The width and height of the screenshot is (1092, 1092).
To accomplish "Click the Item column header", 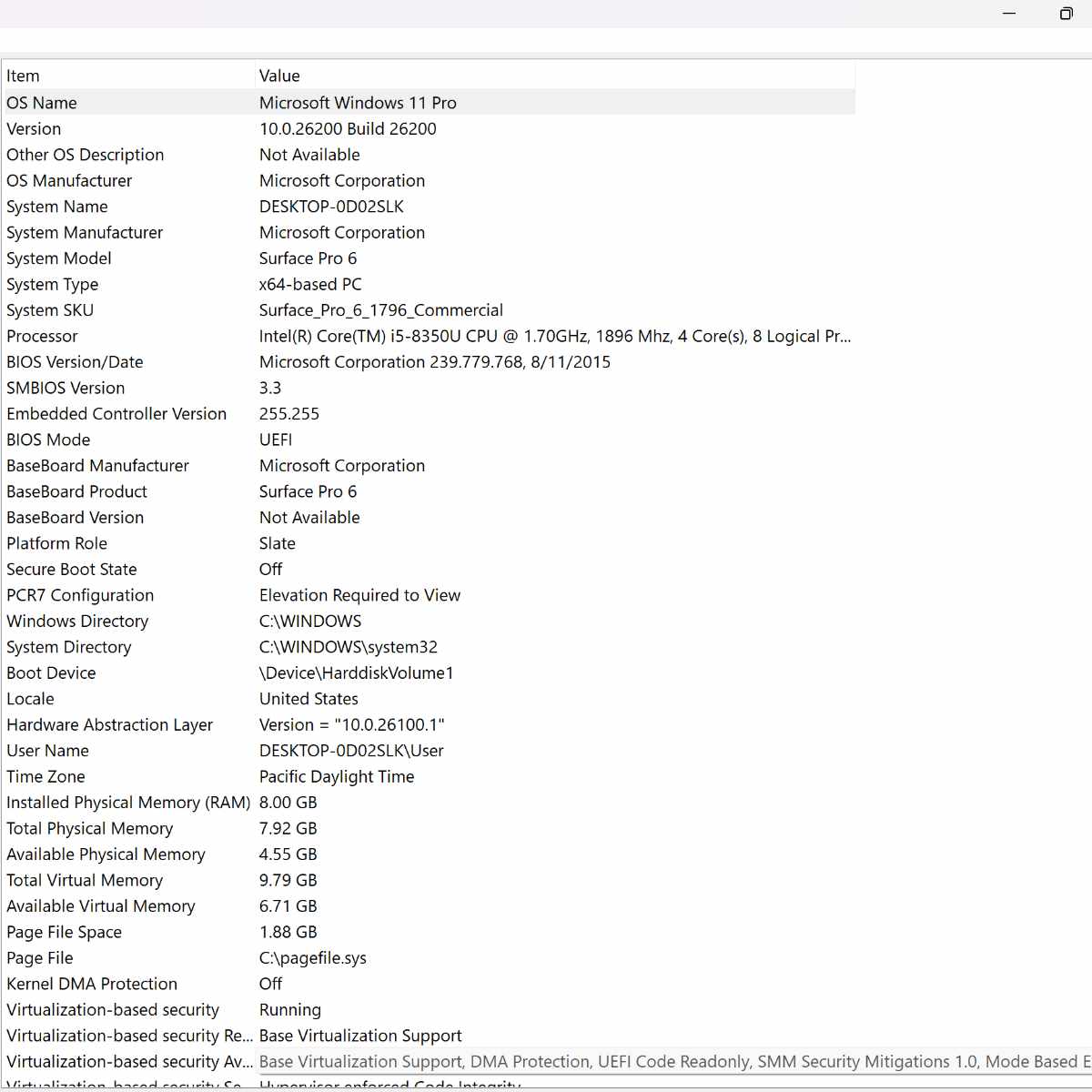I will tap(129, 76).
